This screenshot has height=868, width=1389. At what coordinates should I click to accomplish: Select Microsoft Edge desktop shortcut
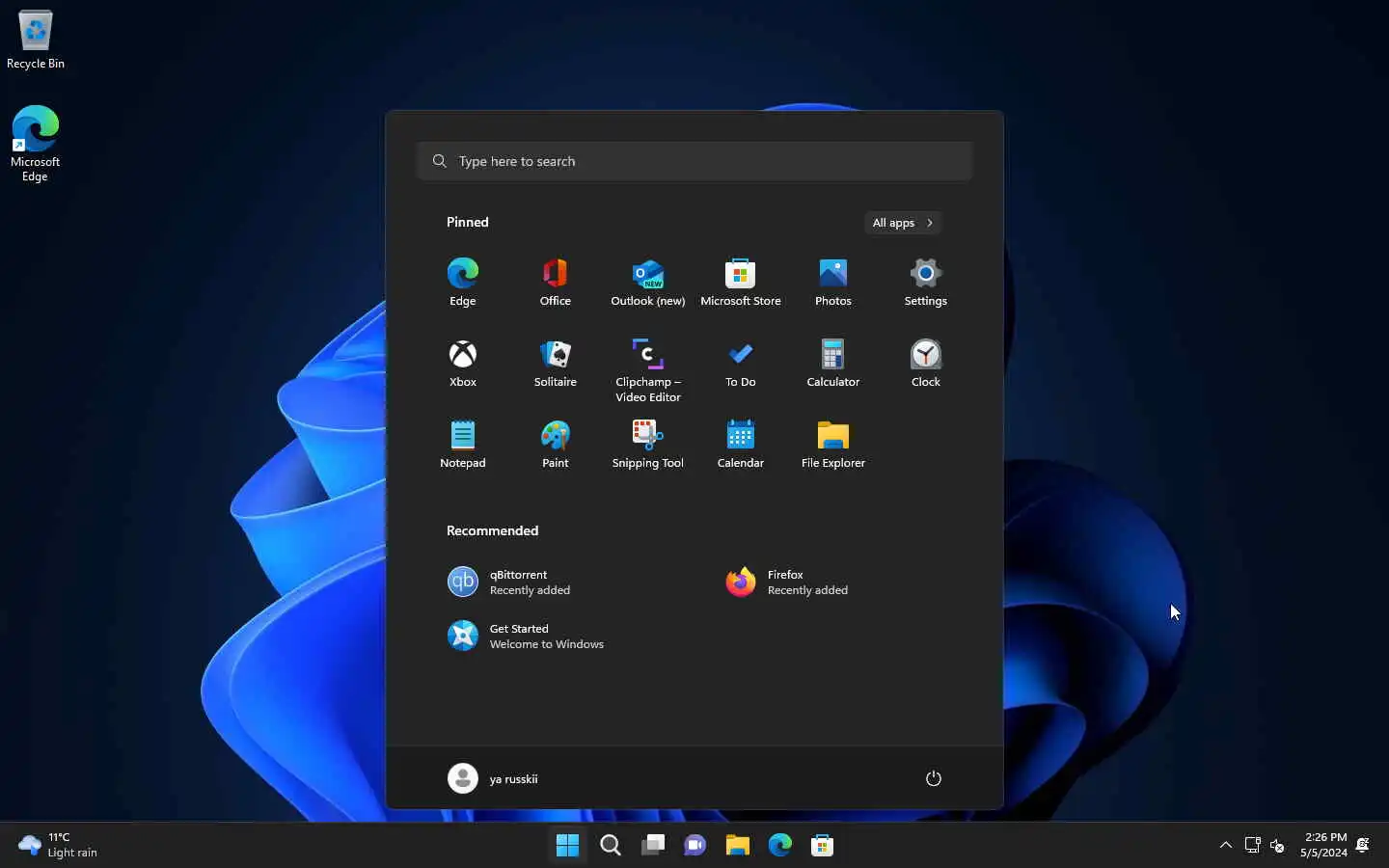coord(36,144)
